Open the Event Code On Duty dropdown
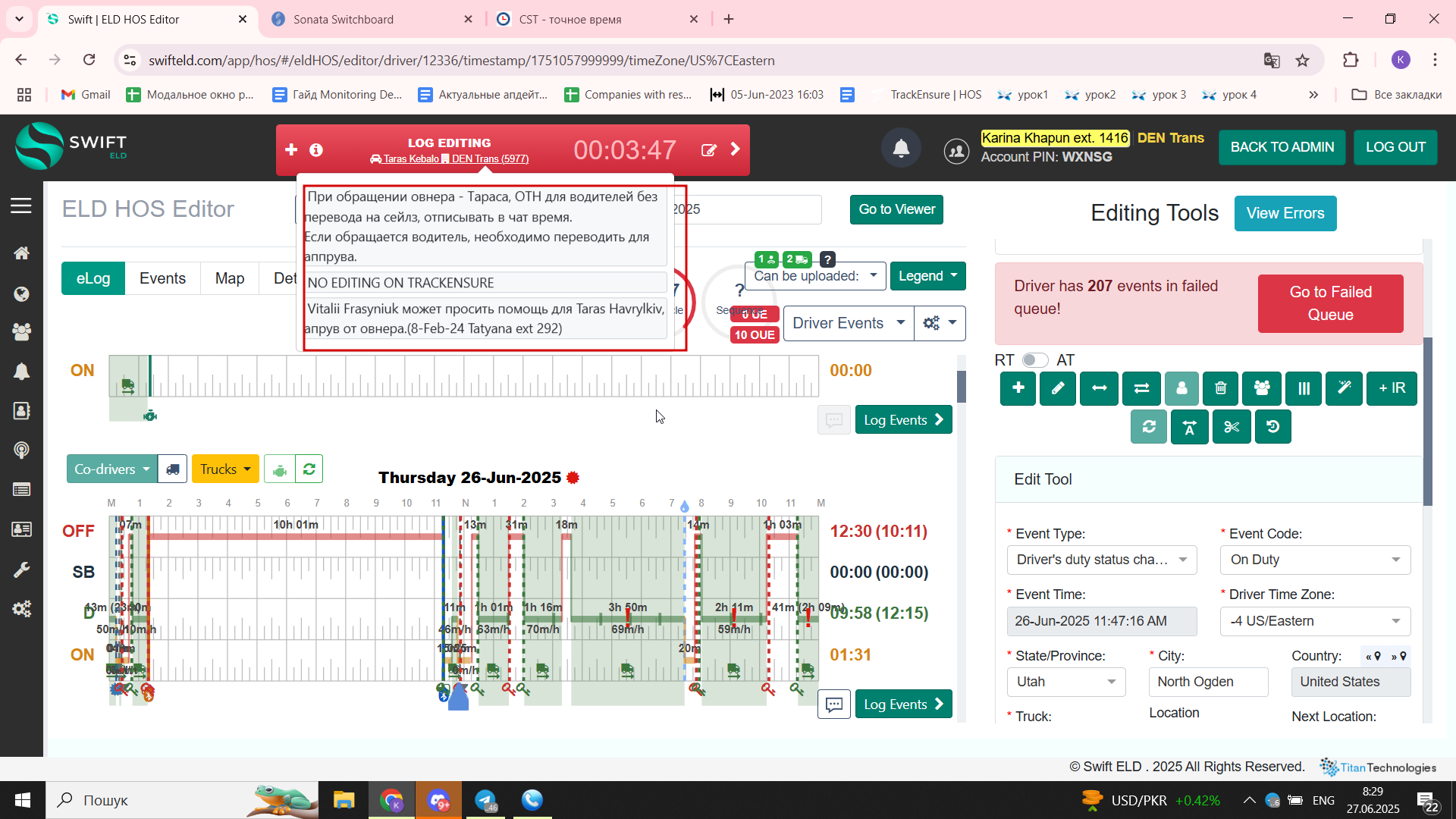The image size is (1456, 819). [x=1315, y=560]
